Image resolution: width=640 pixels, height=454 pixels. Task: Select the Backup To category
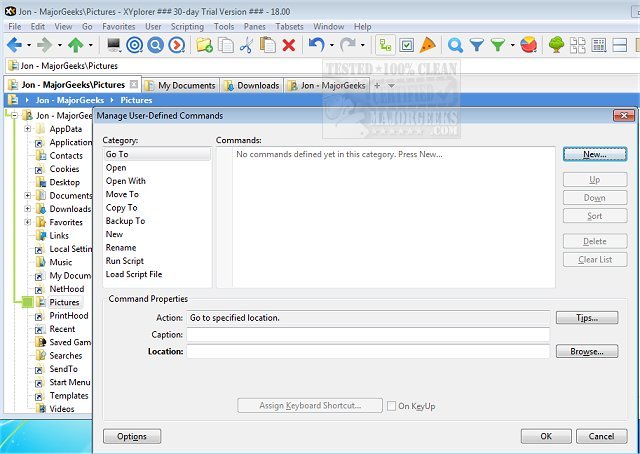[125, 221]
